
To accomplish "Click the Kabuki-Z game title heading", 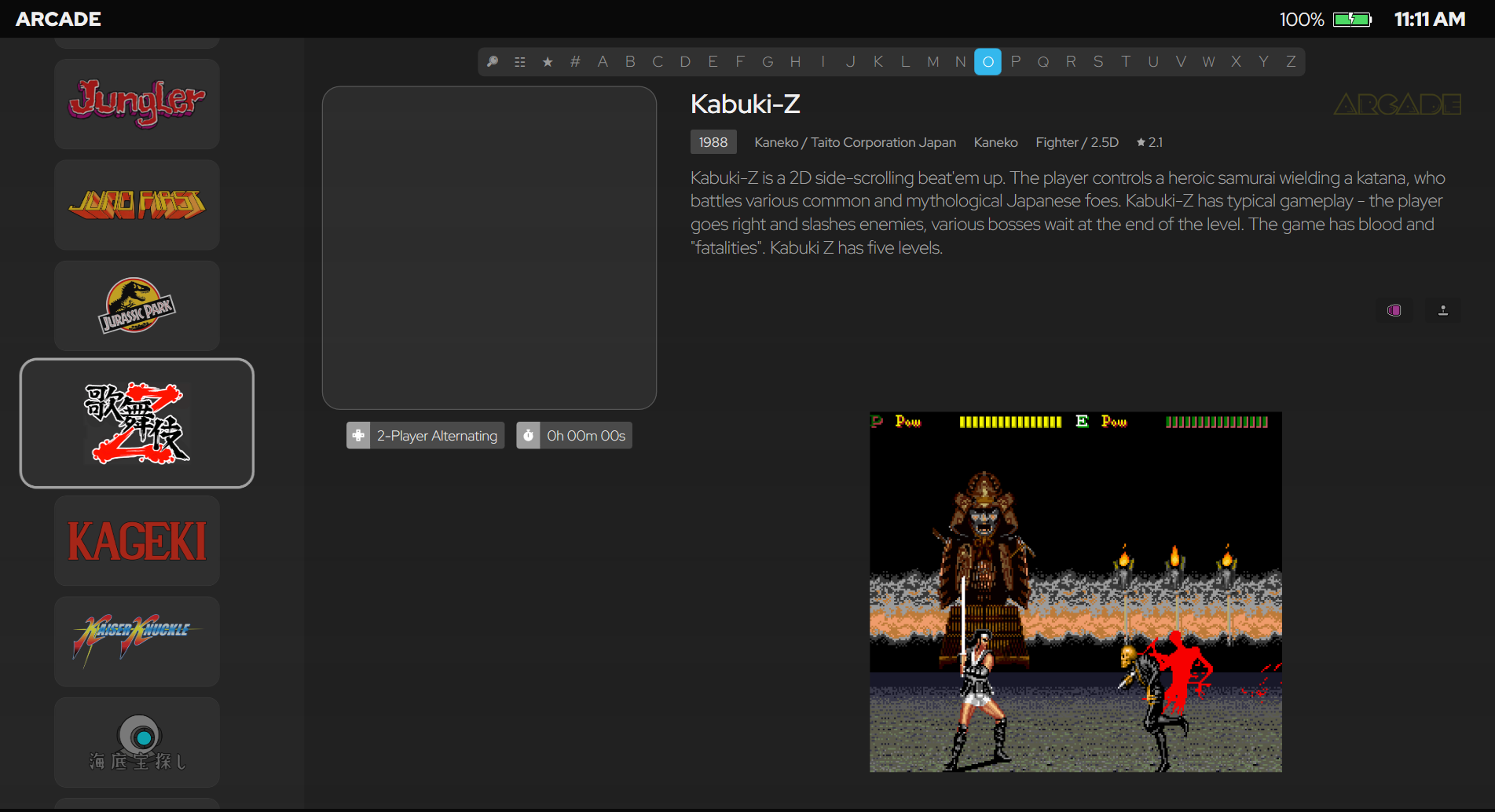I will [x=746, y=104].
